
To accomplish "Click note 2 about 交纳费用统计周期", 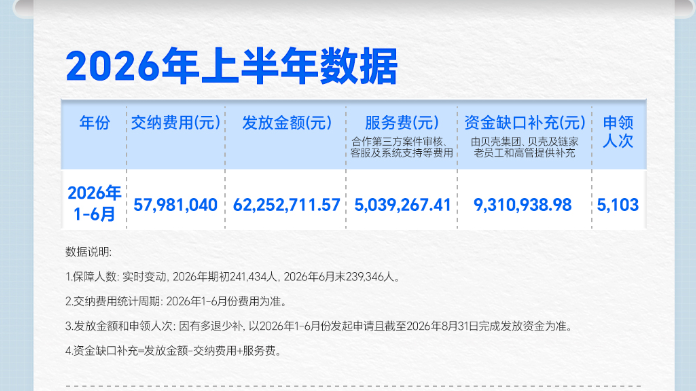I will click(x=176, y=302).
